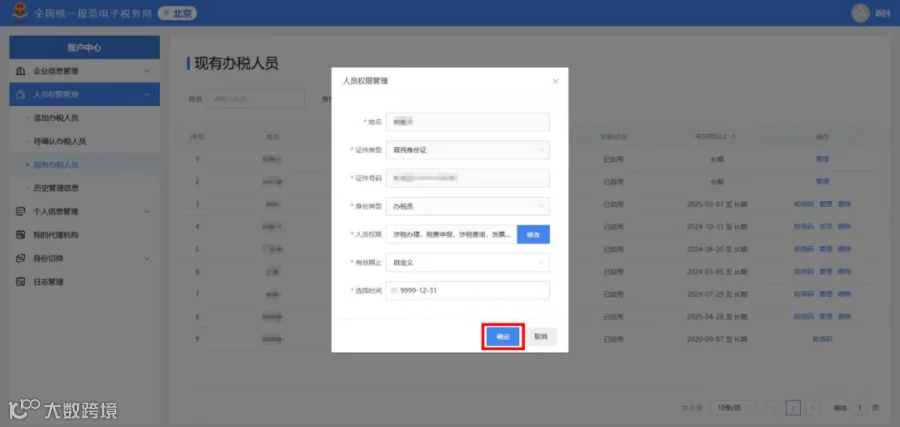Click the 身份切换 sidebar icon
The image size is (900, 427).
click(x=21, y=258)
